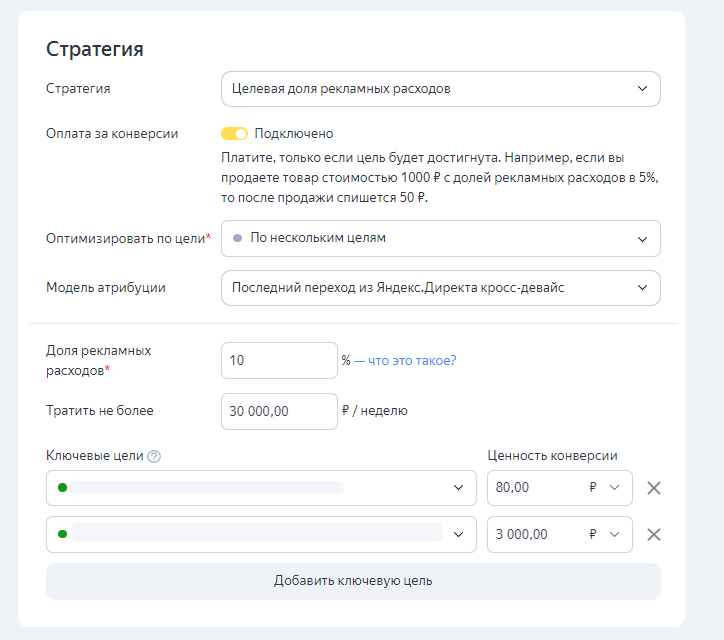Click the green dot in first key goal
This screenshot has width=724, height=640.
(x=62, y=488)
